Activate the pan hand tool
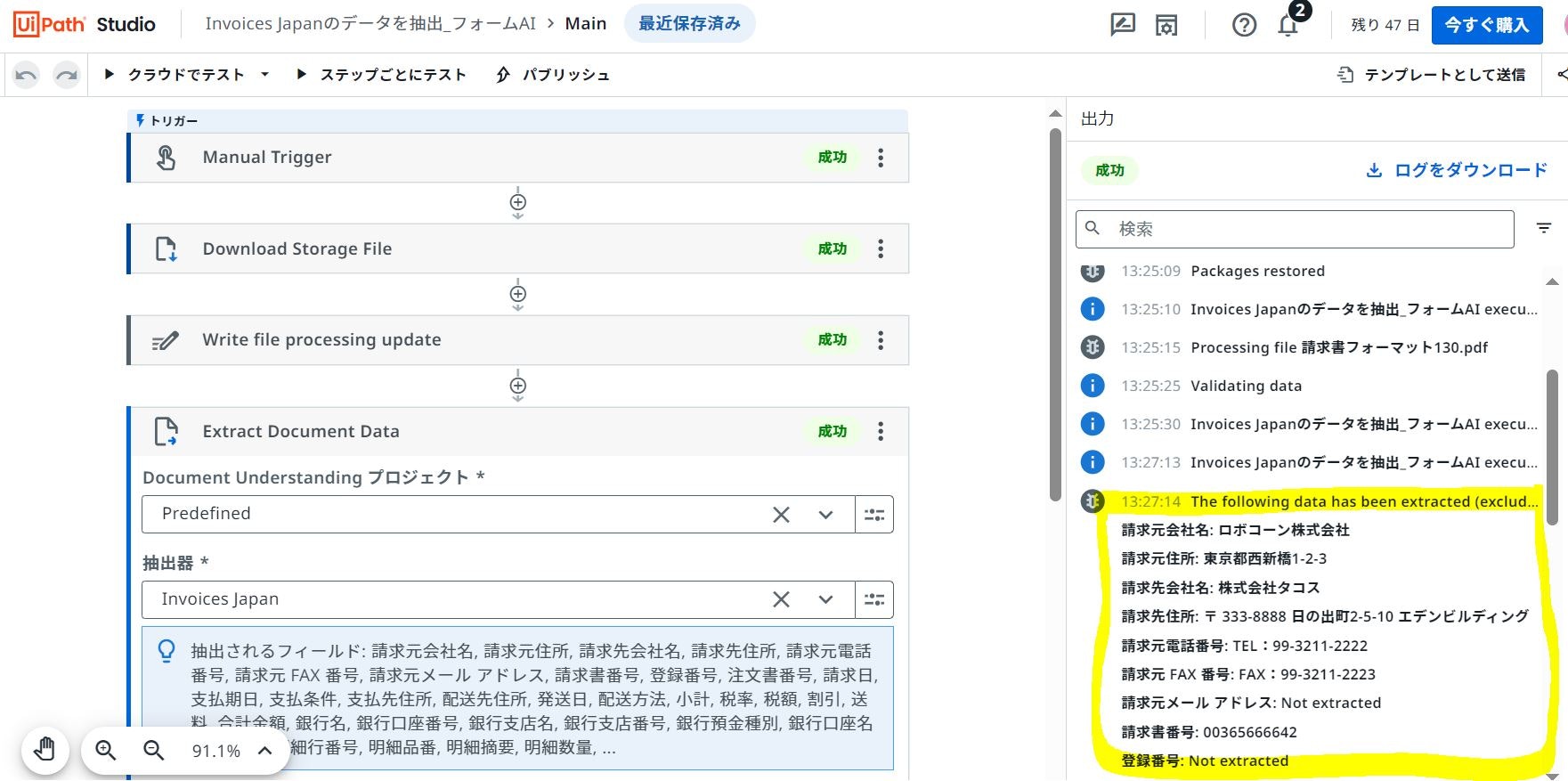The height and width of the screenshot is (781, 1568). 45,751
